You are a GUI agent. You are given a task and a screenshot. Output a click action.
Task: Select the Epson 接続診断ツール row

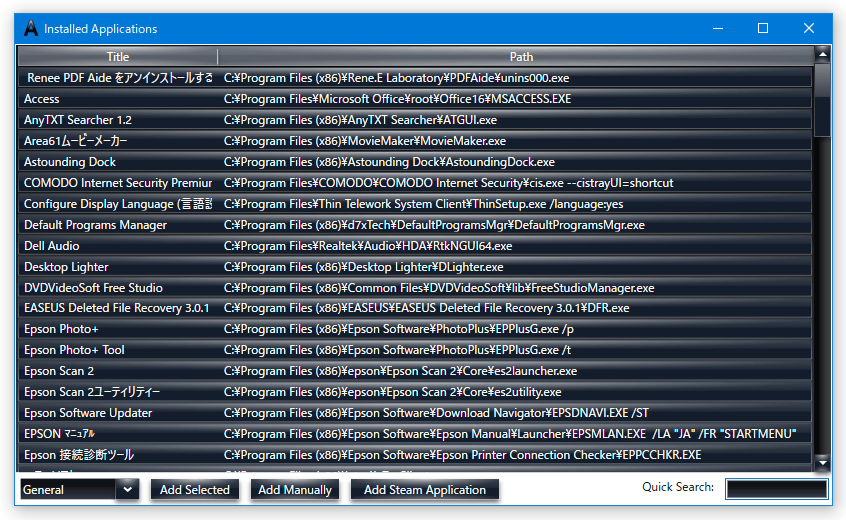click(415, 455)
